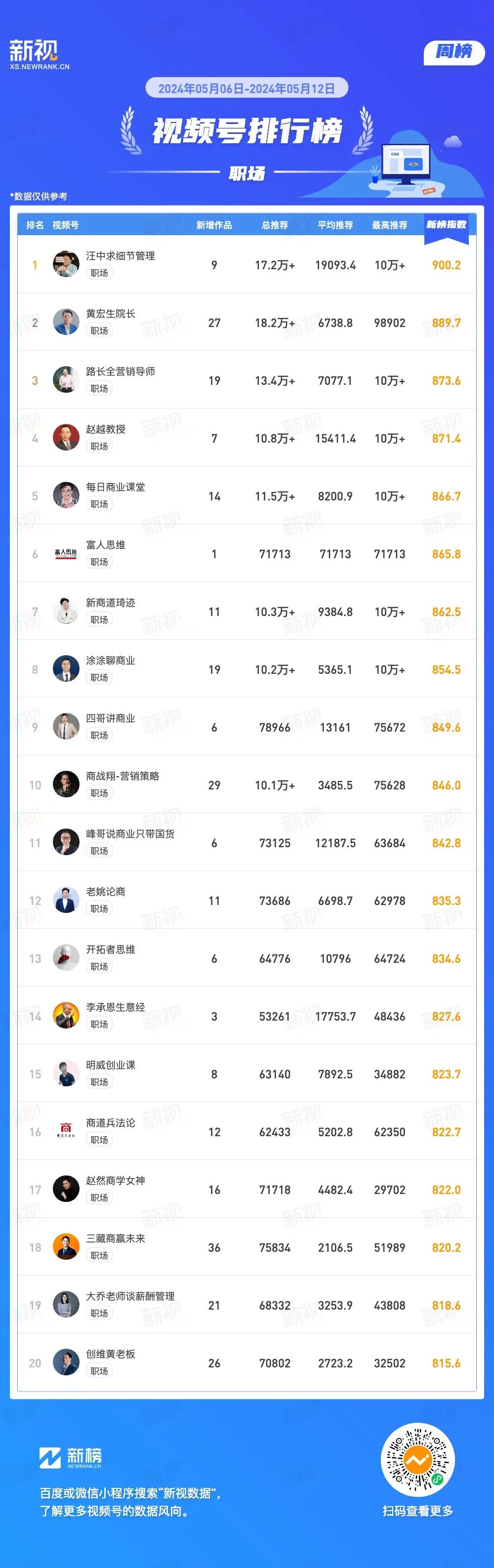The width and height of the screenshot is (494, 1568).
Task: Sort by 总推荐 column header
Action: click(x=274, y=225)
